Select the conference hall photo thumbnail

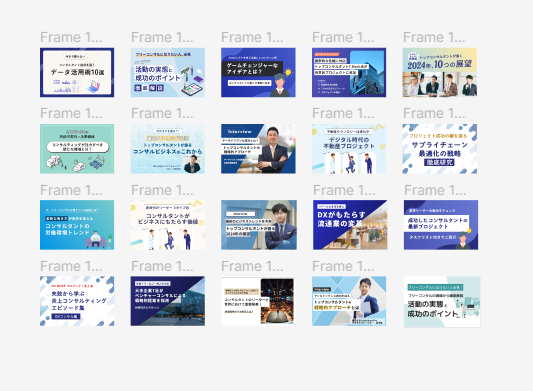[x=258, y=301]
